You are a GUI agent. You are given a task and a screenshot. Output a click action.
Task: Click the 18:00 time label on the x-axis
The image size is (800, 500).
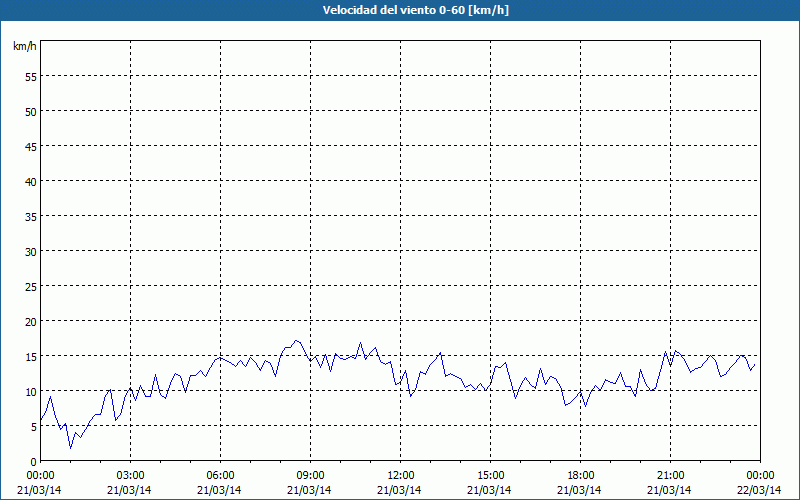click(580, 476)
